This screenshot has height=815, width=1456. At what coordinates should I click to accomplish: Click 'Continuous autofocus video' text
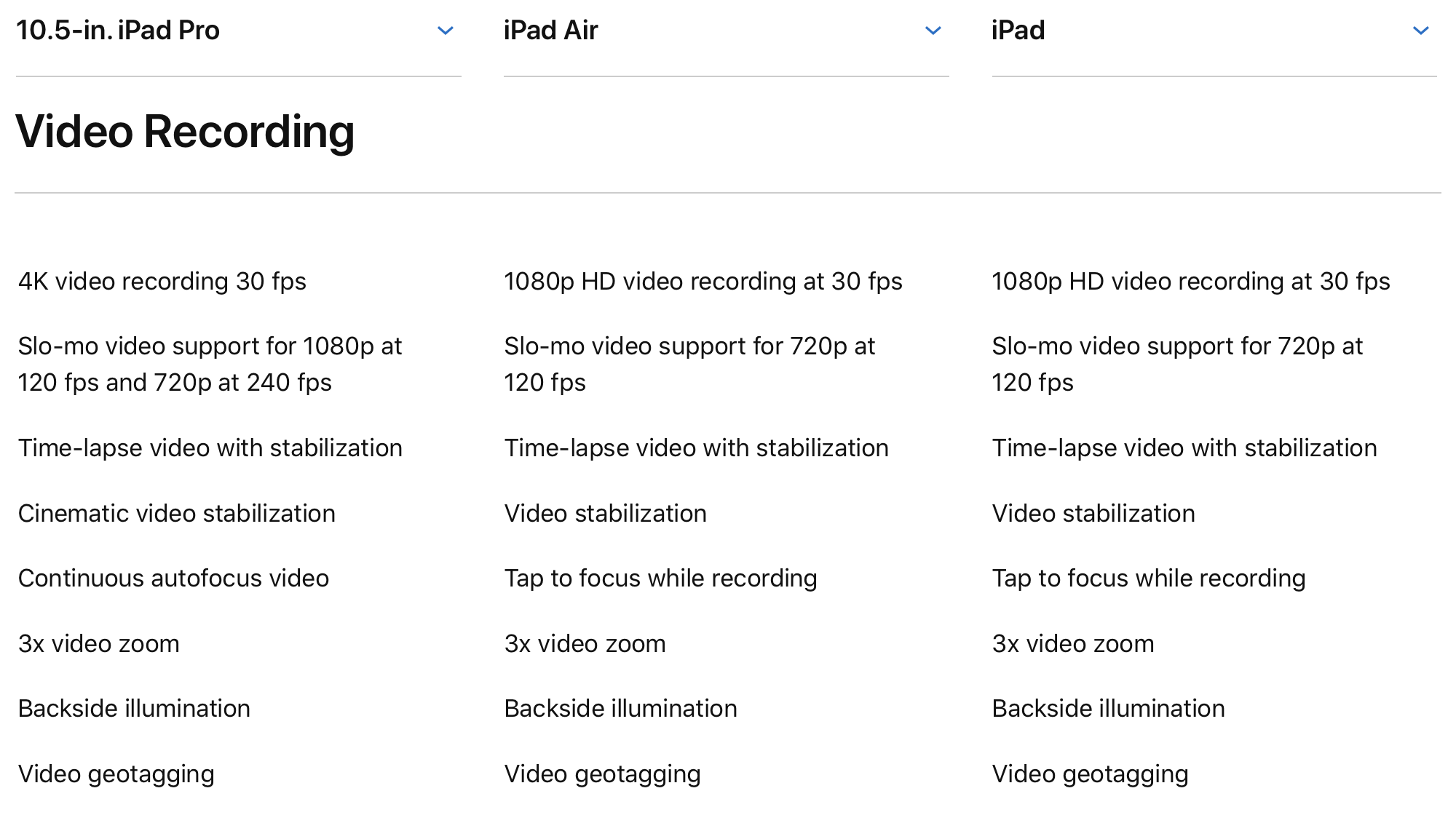(173, 579)
